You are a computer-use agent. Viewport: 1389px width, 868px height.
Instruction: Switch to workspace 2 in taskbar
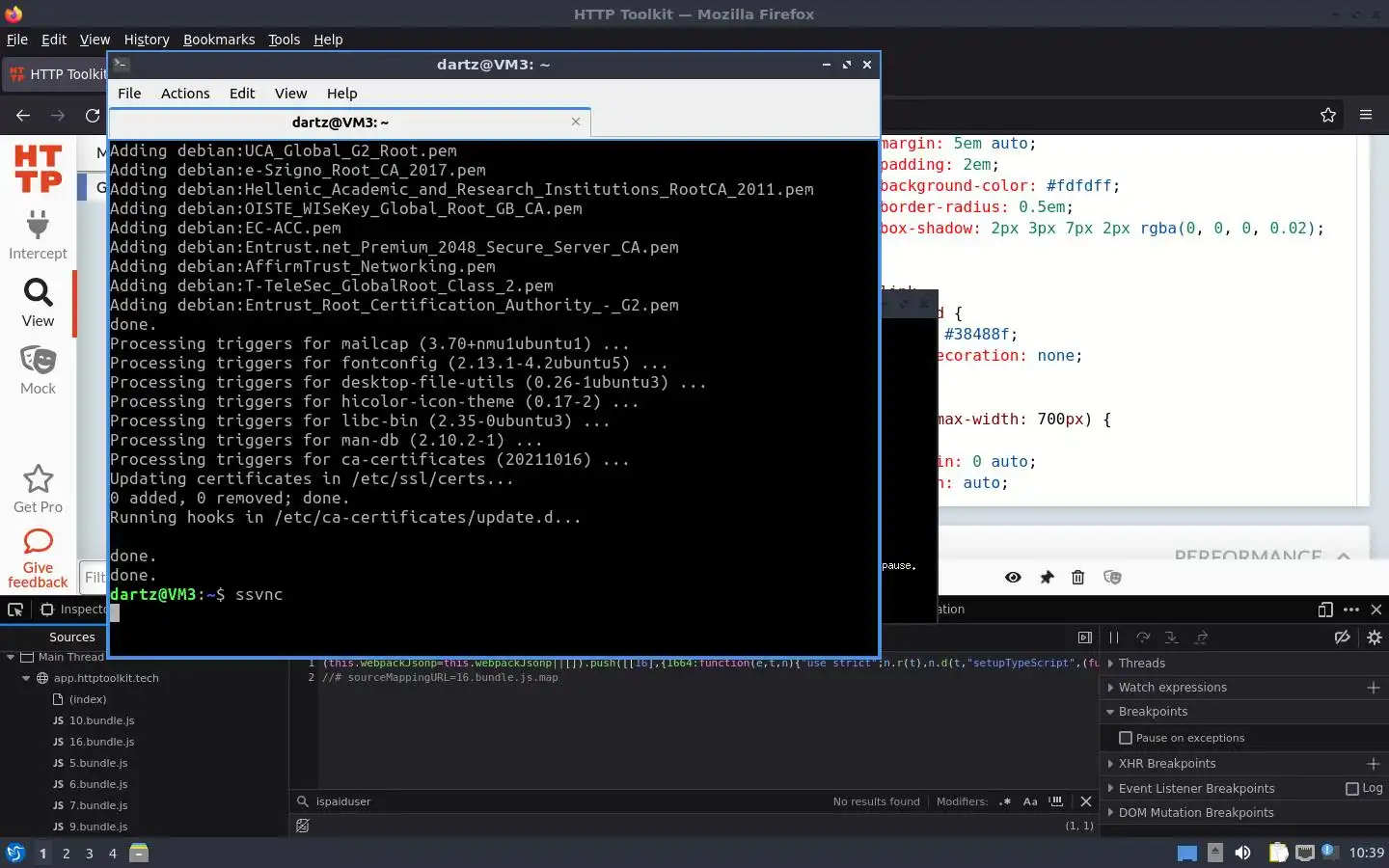pos(66,854)
